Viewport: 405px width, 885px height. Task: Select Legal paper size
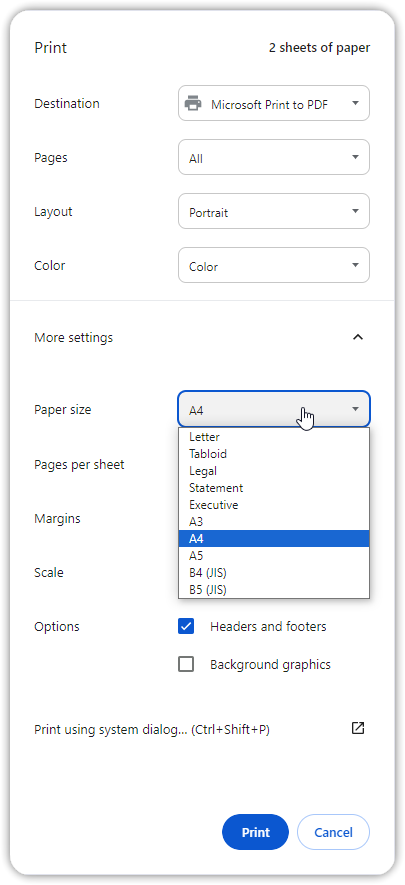(x=274, y=471)
